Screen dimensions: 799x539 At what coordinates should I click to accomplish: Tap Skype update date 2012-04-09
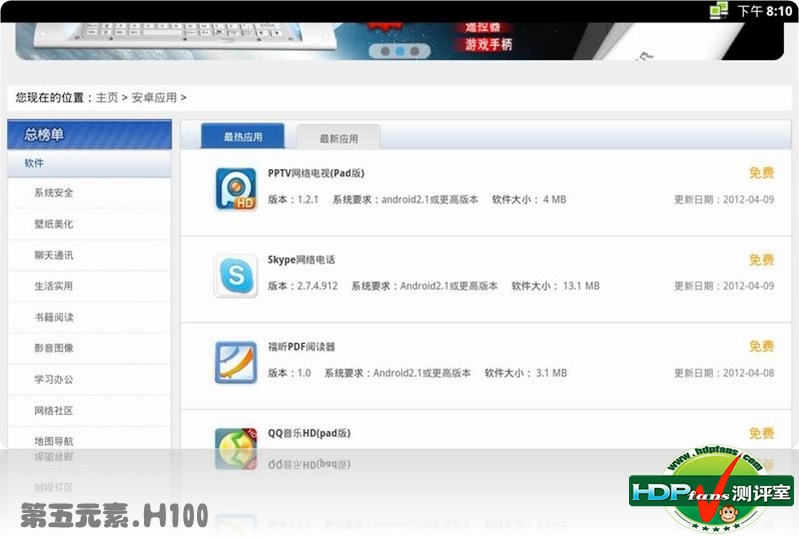pyautogui.click(x=749, y=286)
